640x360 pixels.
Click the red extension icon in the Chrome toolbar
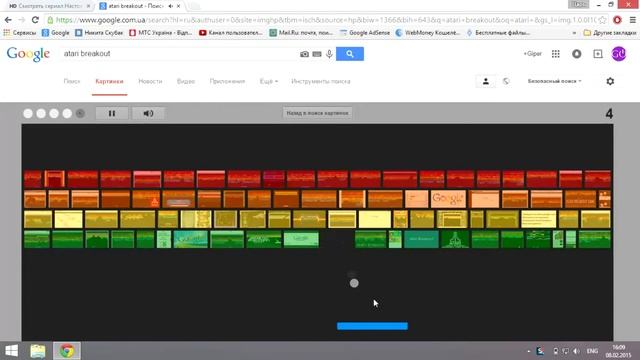point(617,20)
